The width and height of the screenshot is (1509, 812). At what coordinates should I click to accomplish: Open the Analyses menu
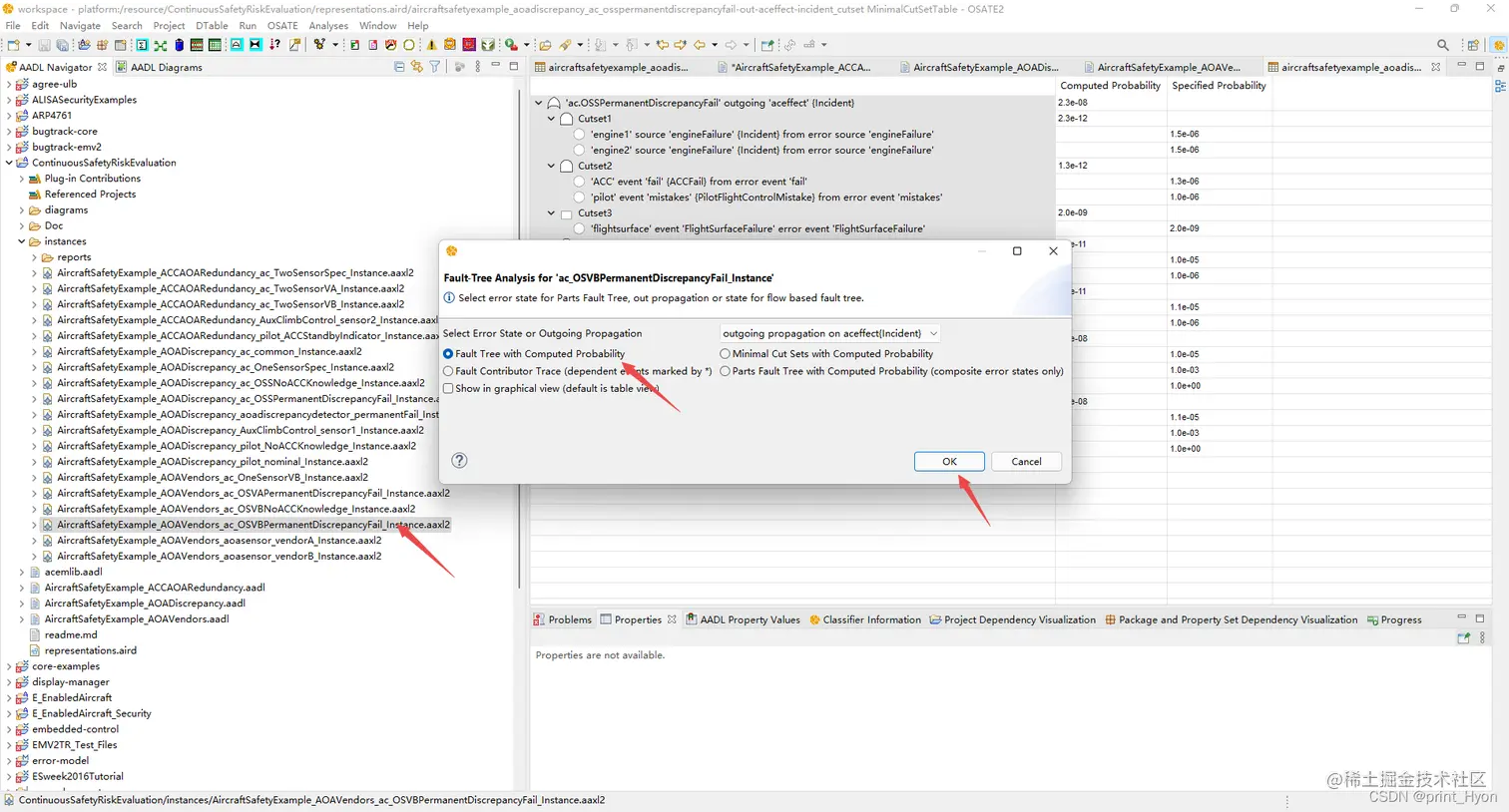(328, 26)
